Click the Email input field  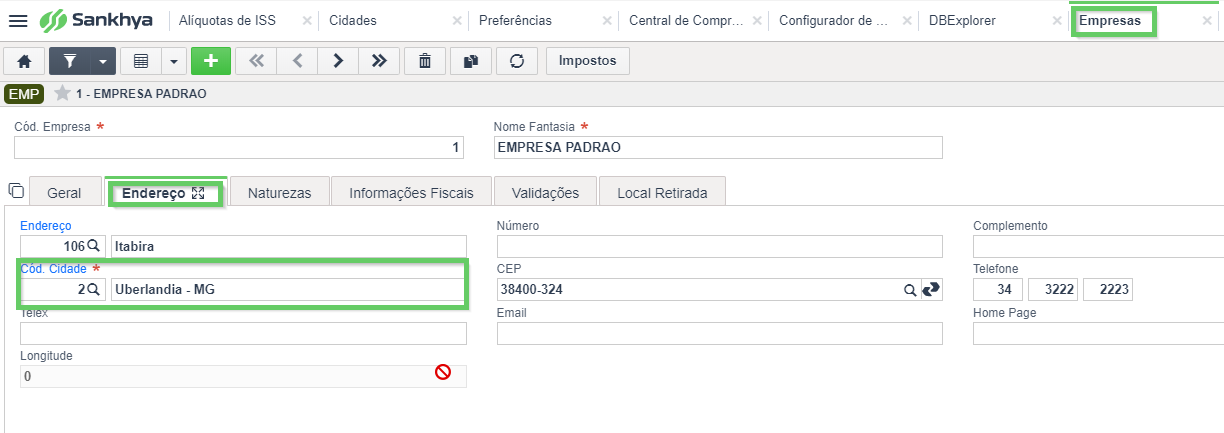pyautogui.click(x=720, y=333)
